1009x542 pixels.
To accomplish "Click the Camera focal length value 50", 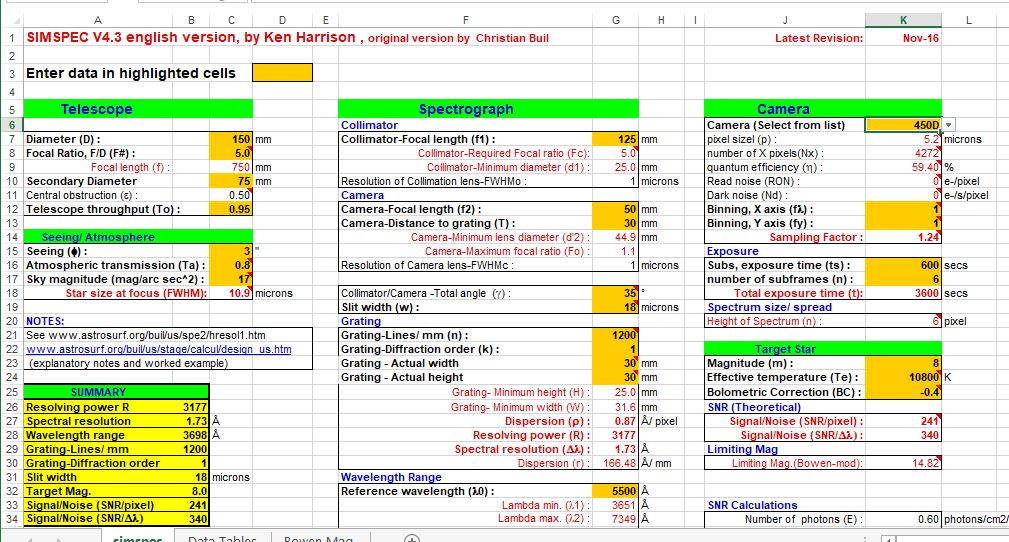I will pyautogui.click(x=615, y=209).
